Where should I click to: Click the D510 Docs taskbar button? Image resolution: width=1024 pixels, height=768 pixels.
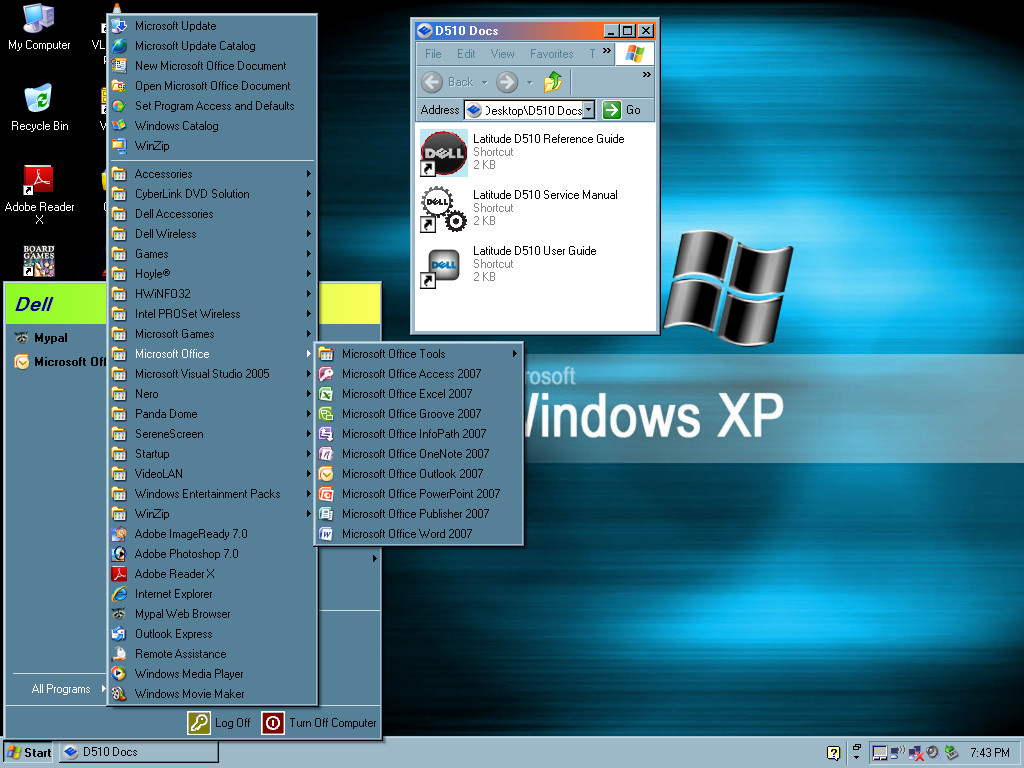pos(139,752)
